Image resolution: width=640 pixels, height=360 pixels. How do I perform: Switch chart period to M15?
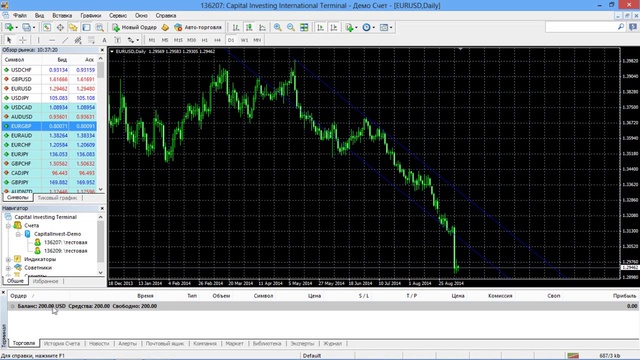pyautogui.click(x=178, y=40)
